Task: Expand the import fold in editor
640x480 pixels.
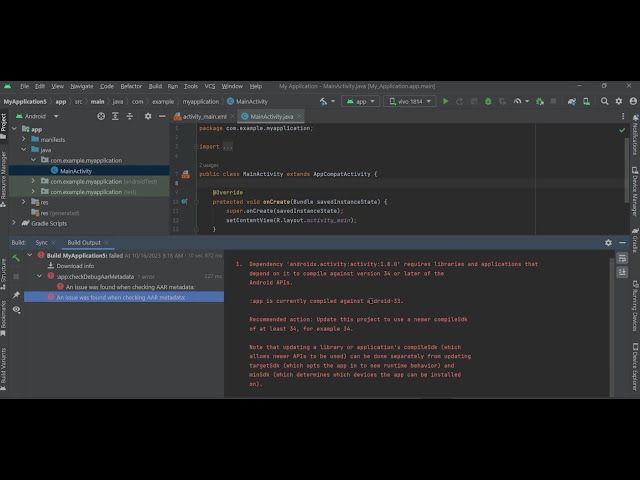Action: 196,147
